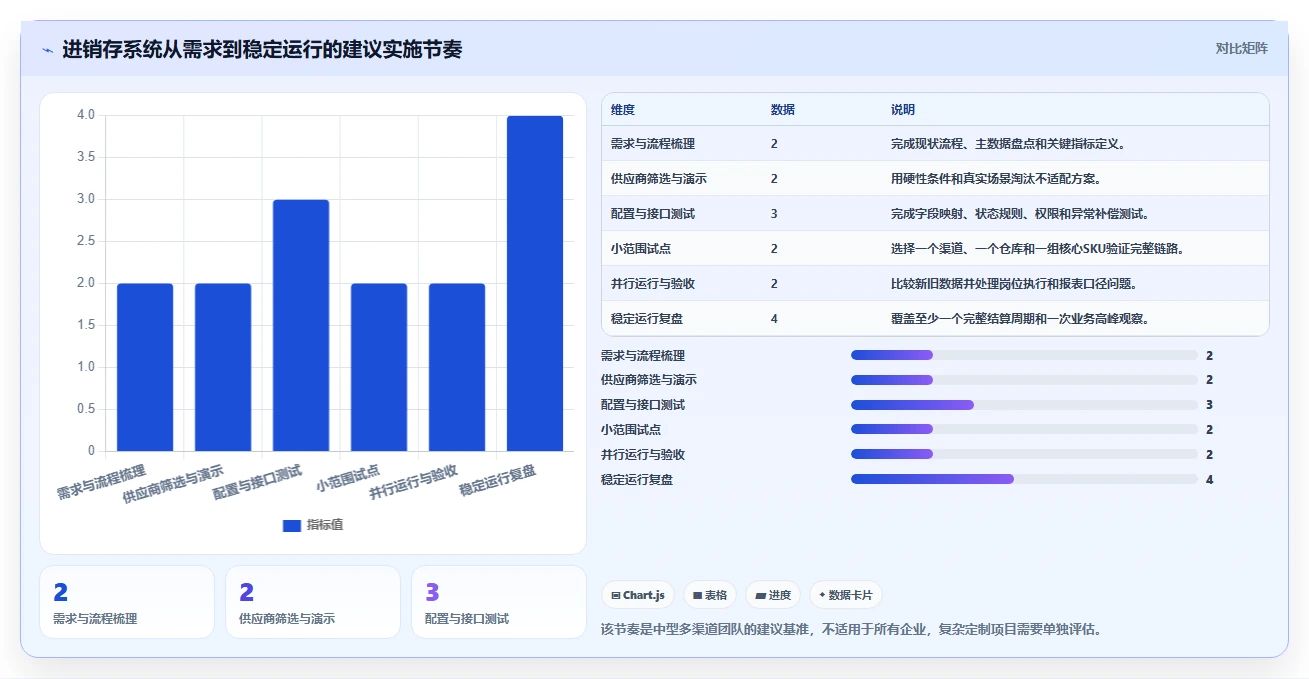The width and height of the screenshot is (1309, 679).
Task: Toggle the 指标值 legend color box
Action: (x=291, y=525)
